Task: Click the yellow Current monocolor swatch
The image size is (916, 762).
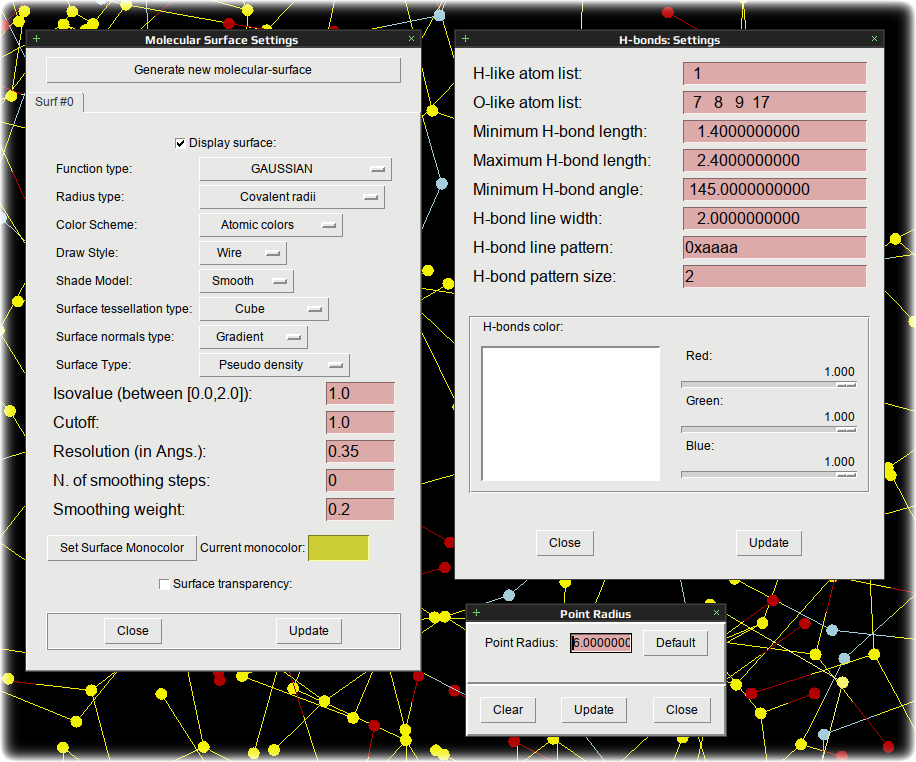Action: 338,548
